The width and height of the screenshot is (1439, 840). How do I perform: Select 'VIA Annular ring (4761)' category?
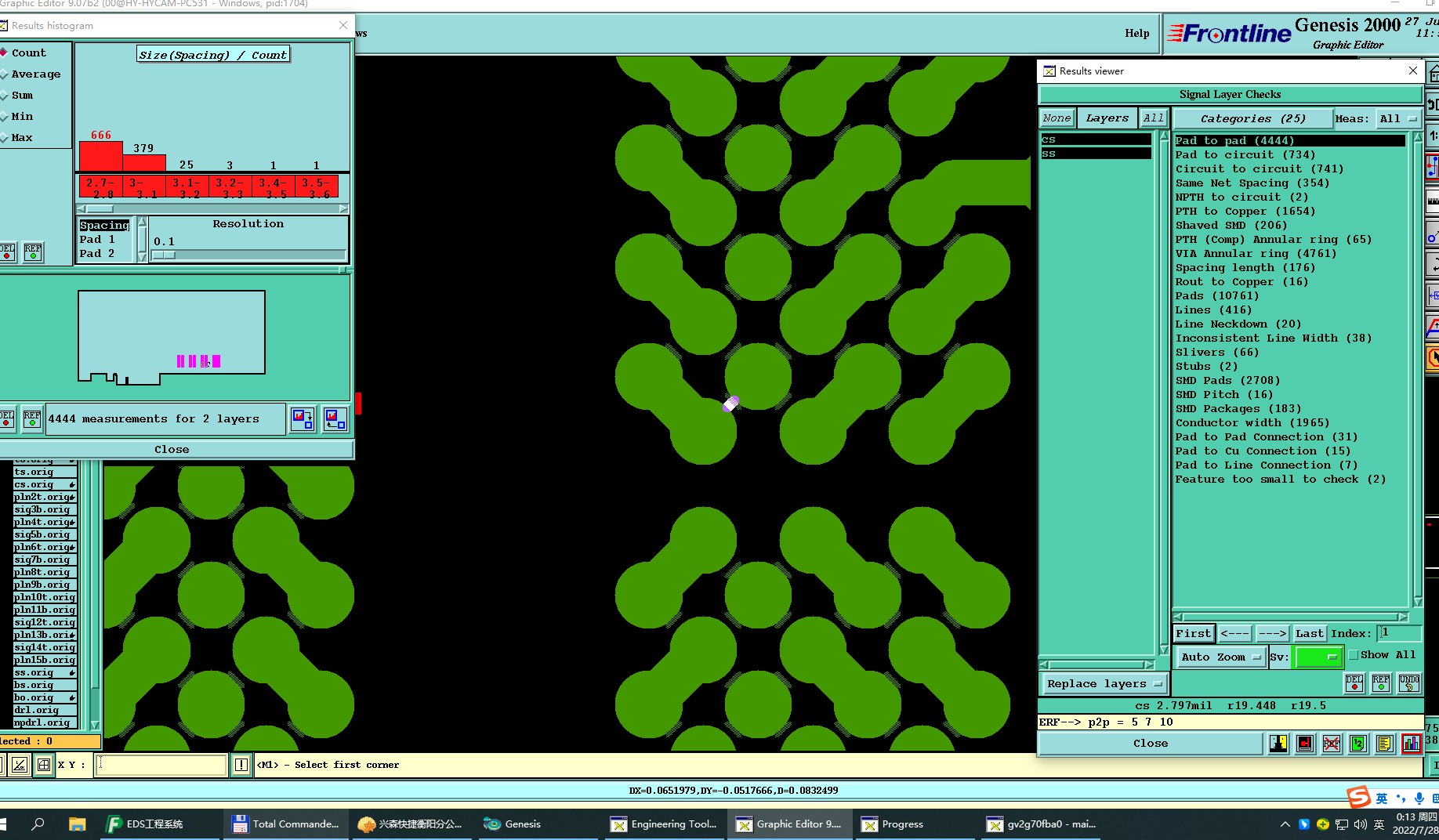click(1256, 253)
